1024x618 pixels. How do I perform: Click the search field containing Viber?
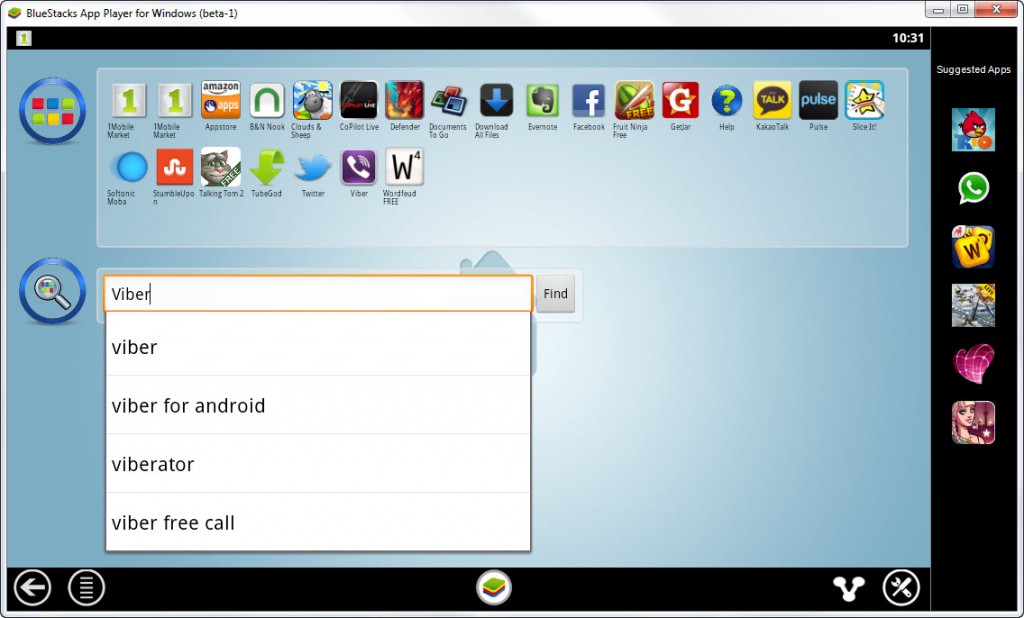tap(318, 294)
